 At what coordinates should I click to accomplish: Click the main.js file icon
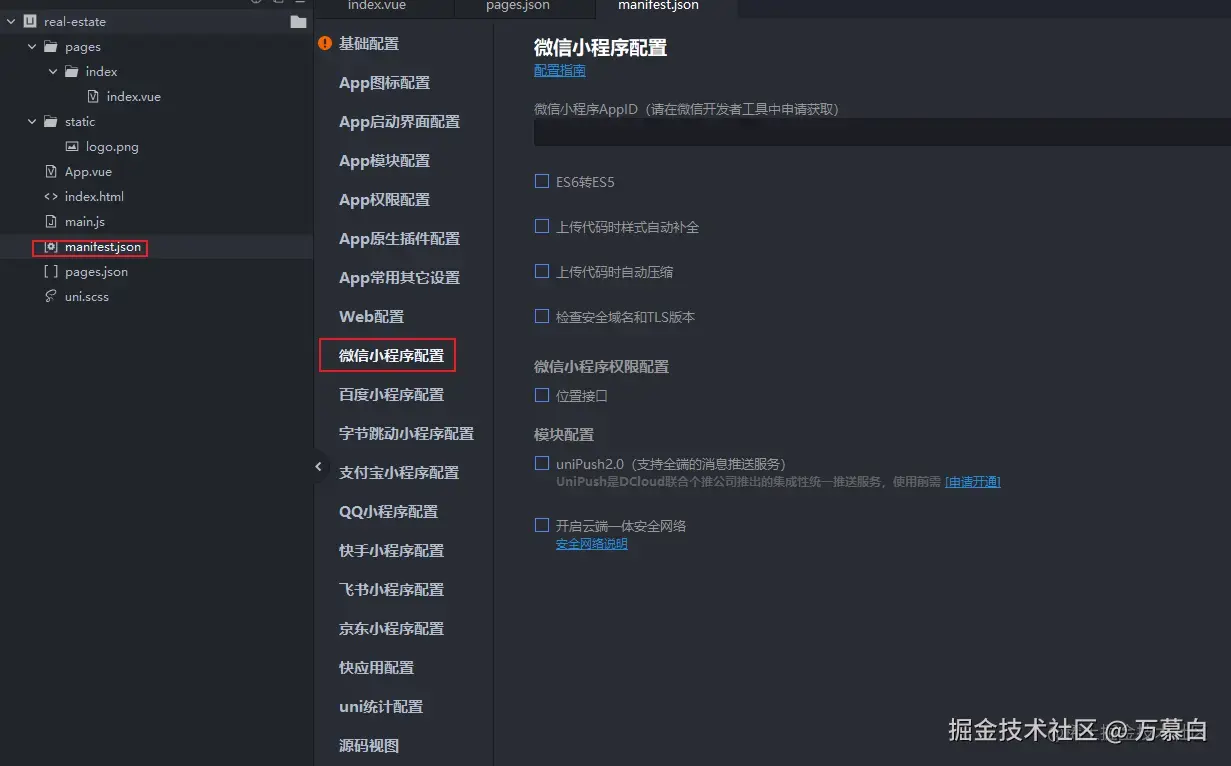pos(51,221)
